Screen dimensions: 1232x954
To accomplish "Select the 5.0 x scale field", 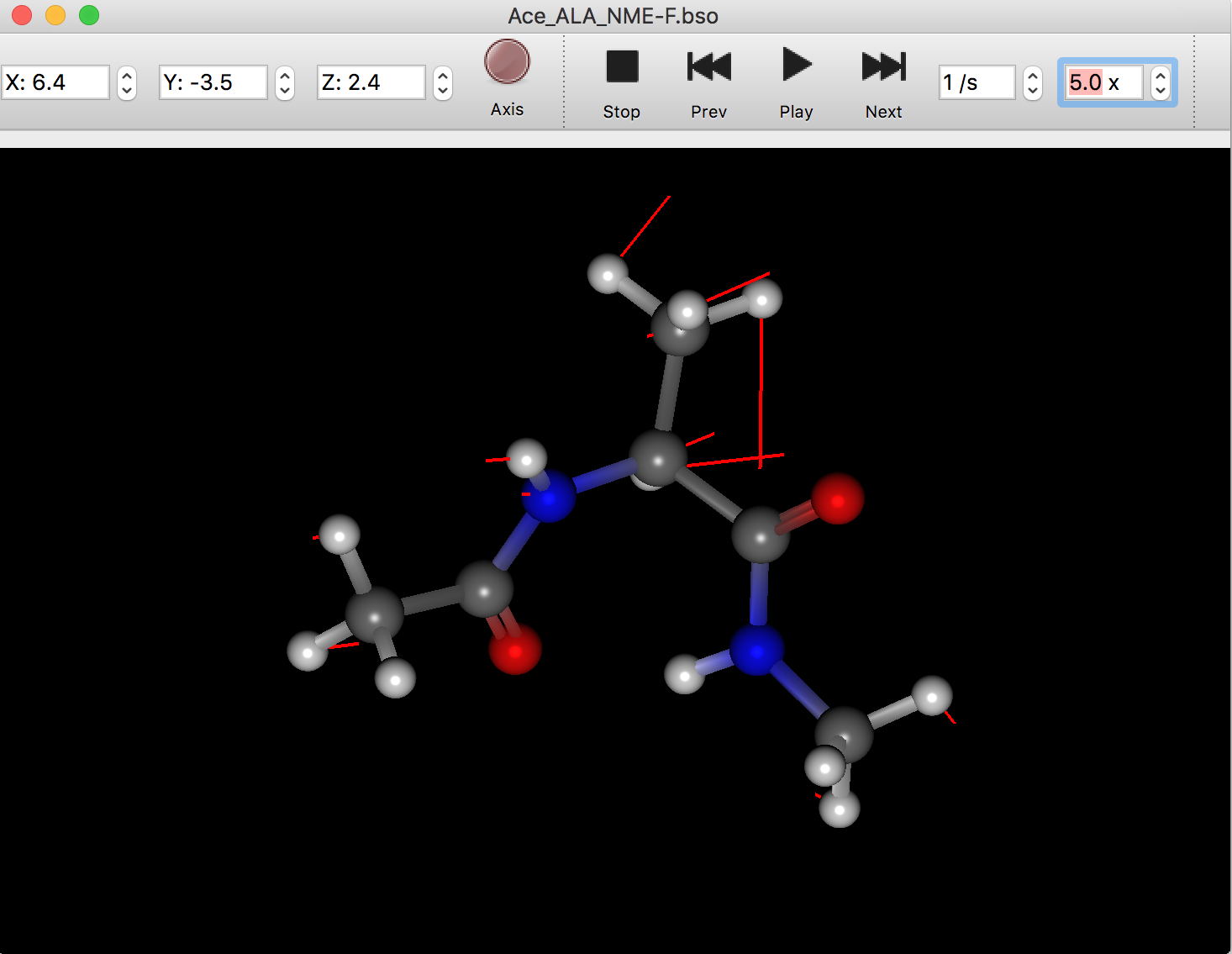I will click(x=1103, y=82).
